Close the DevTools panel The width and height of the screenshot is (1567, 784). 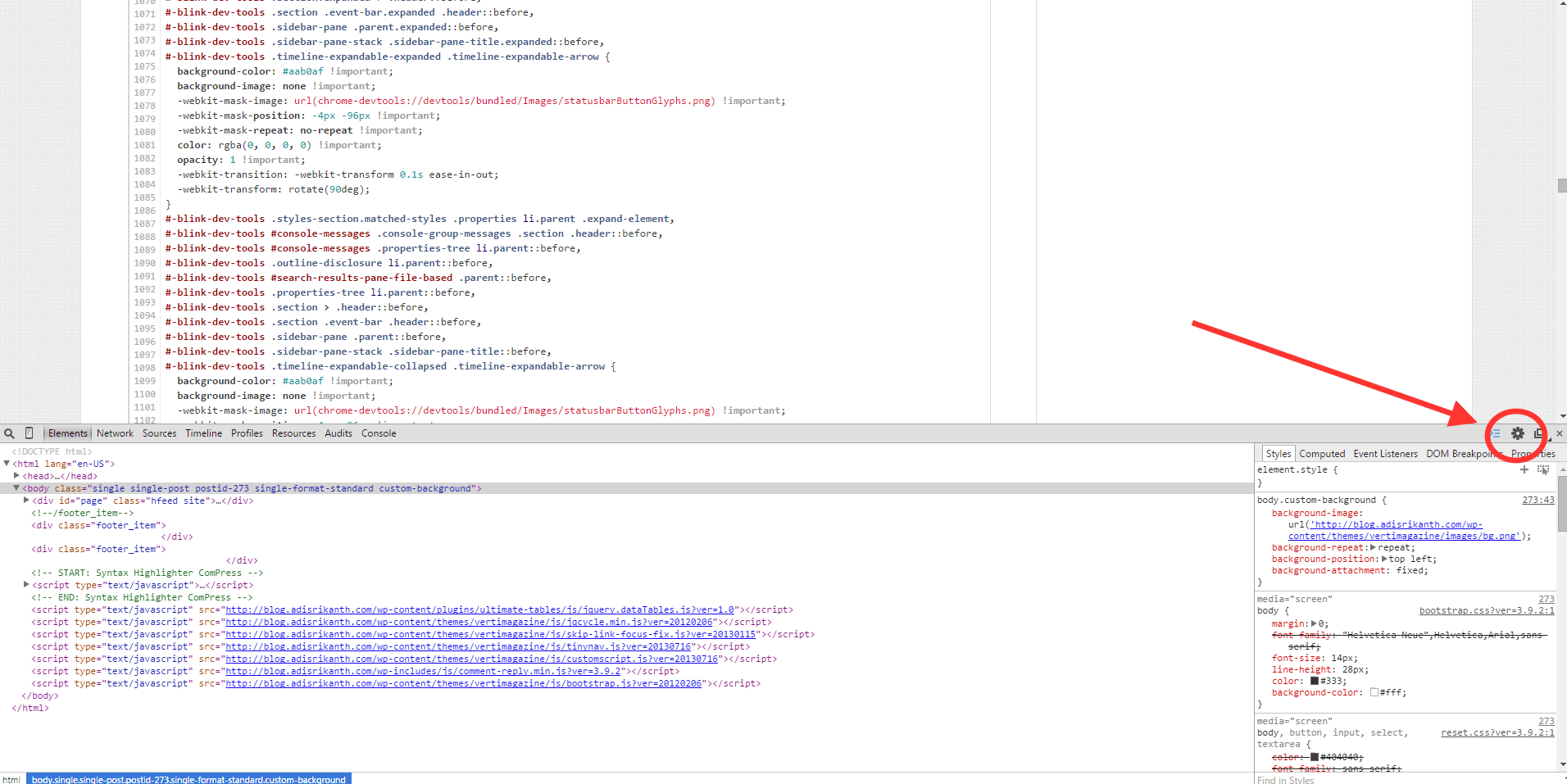pyautogui.click(x=1560, y=433)
